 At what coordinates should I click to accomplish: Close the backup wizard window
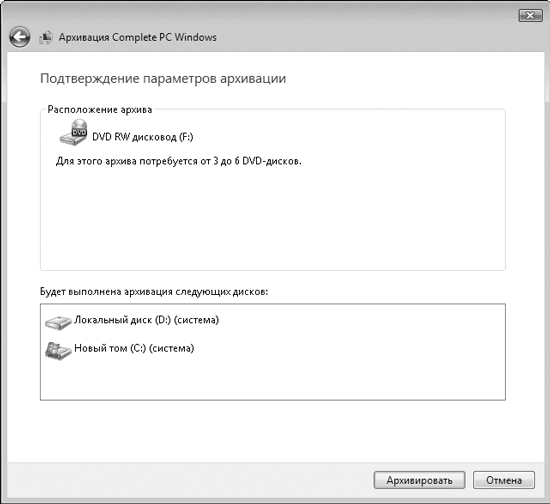tap(530, 15)
